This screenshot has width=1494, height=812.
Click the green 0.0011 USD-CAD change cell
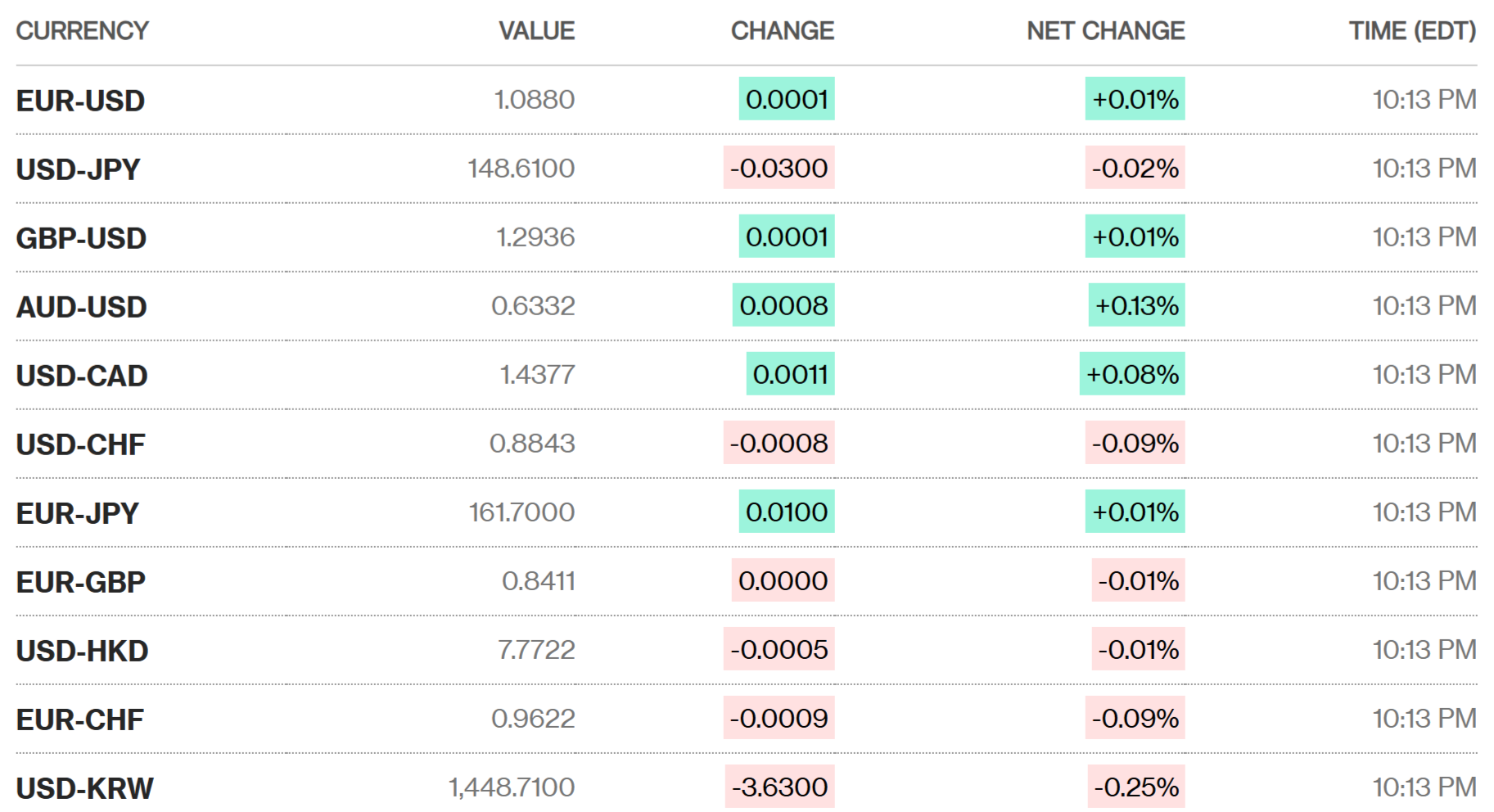click(790, 374)
